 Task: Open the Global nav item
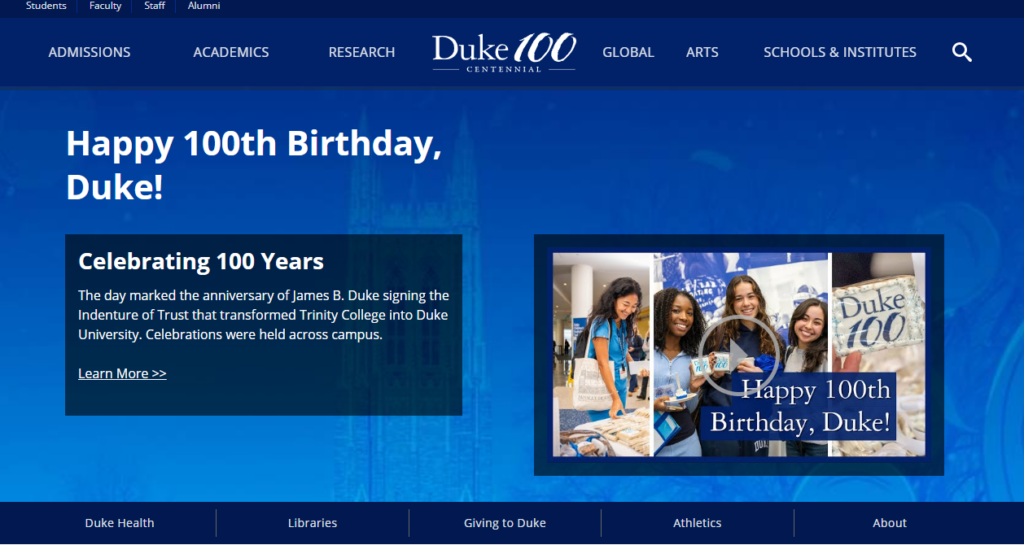point(628,52)
